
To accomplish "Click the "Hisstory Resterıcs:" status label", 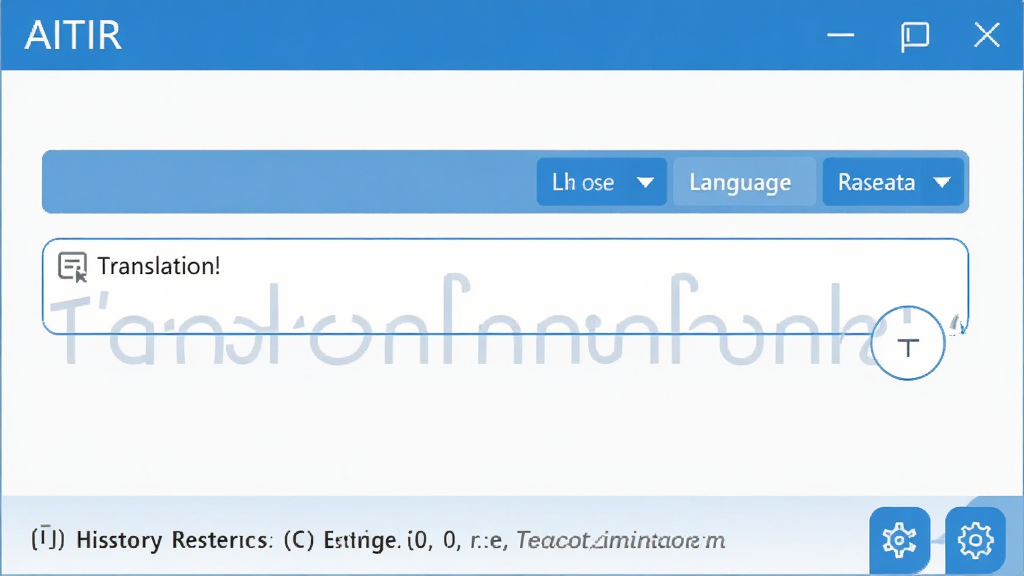I will coord(174,540).
